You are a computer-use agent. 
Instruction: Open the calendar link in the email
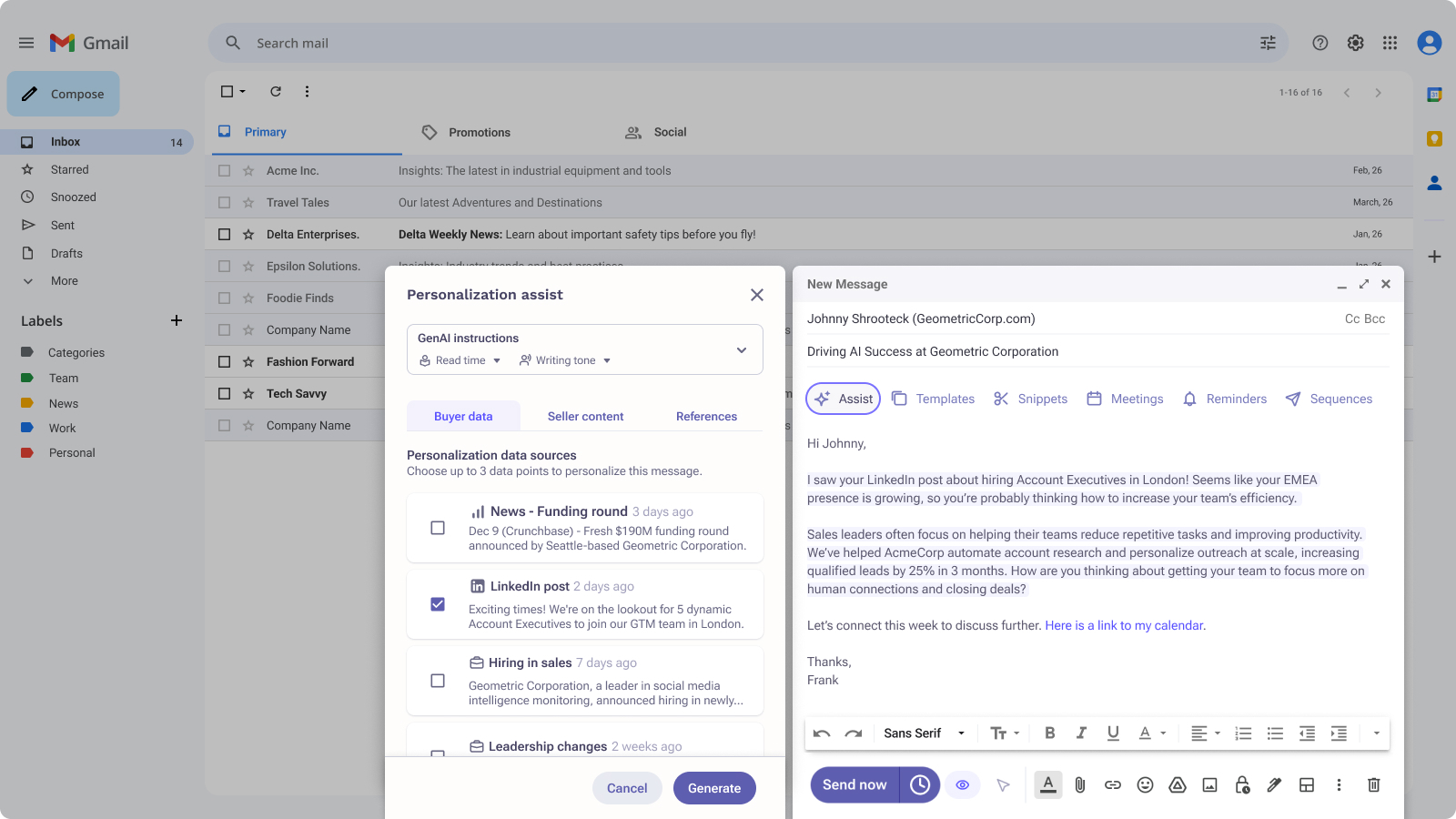pos(1123,625)
